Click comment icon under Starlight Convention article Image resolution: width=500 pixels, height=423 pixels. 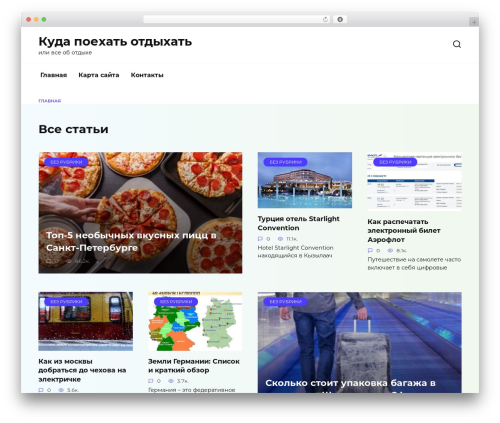click(260, 239)
